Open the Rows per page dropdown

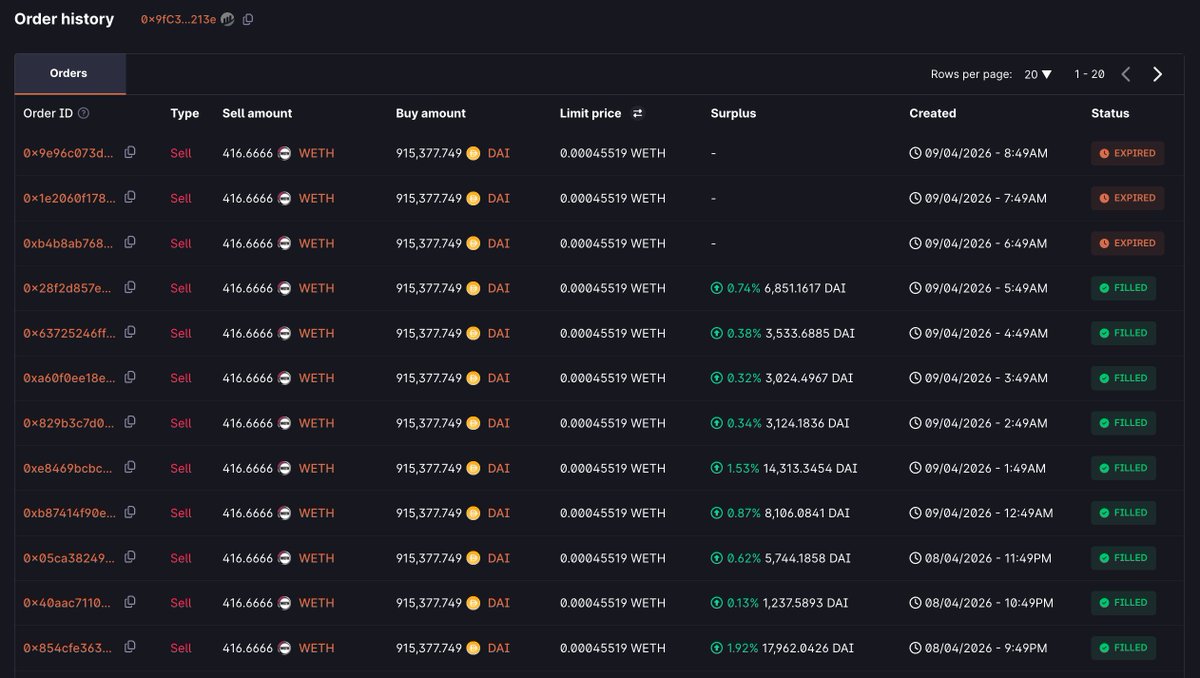tap(1038, 74)
